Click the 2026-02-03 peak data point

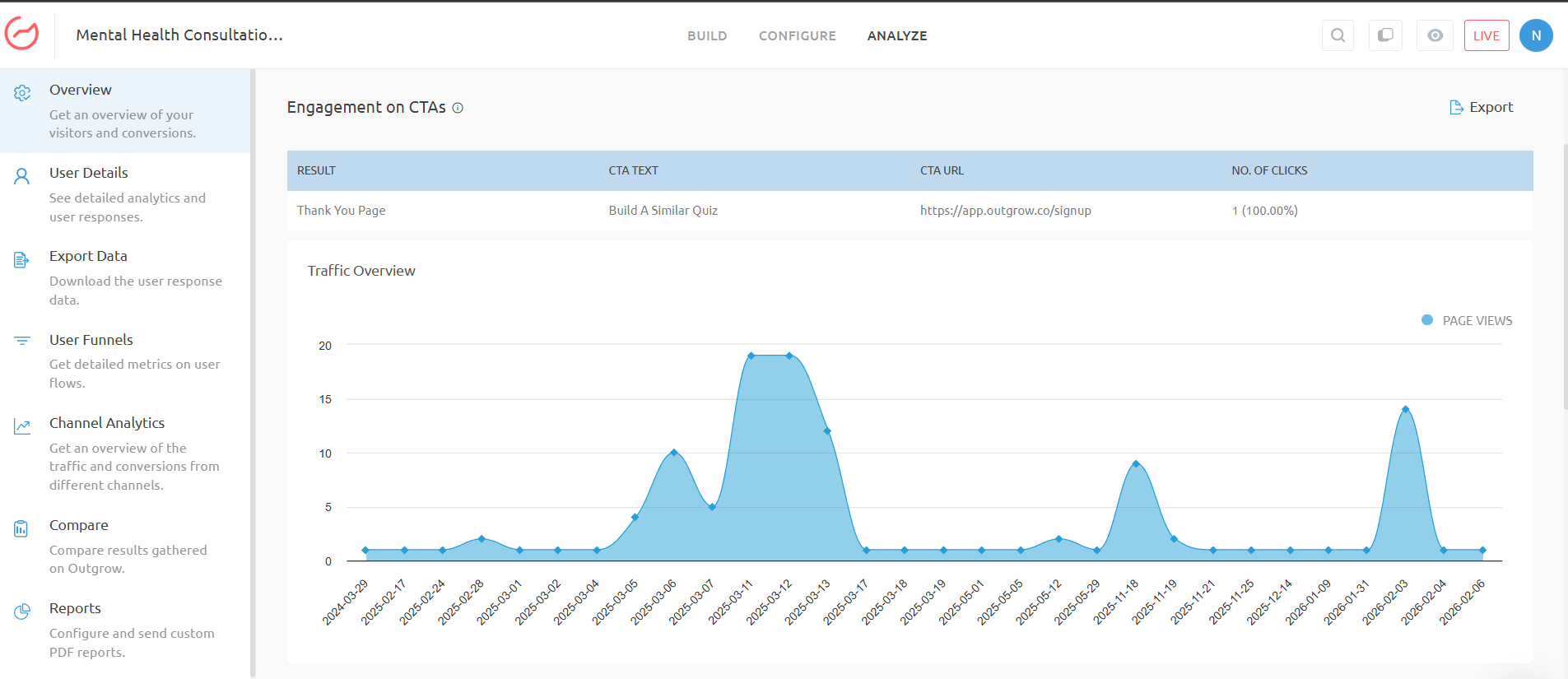coord(1405,409)
